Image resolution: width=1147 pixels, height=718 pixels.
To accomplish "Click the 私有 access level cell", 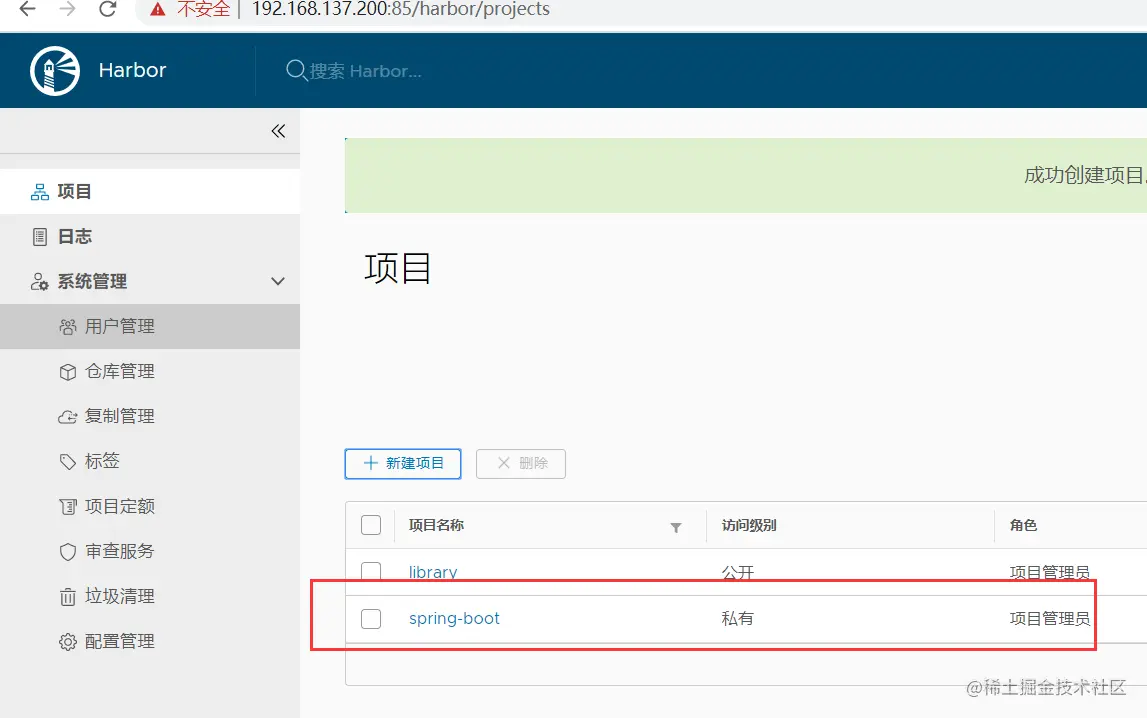I will tap(737, 619).
